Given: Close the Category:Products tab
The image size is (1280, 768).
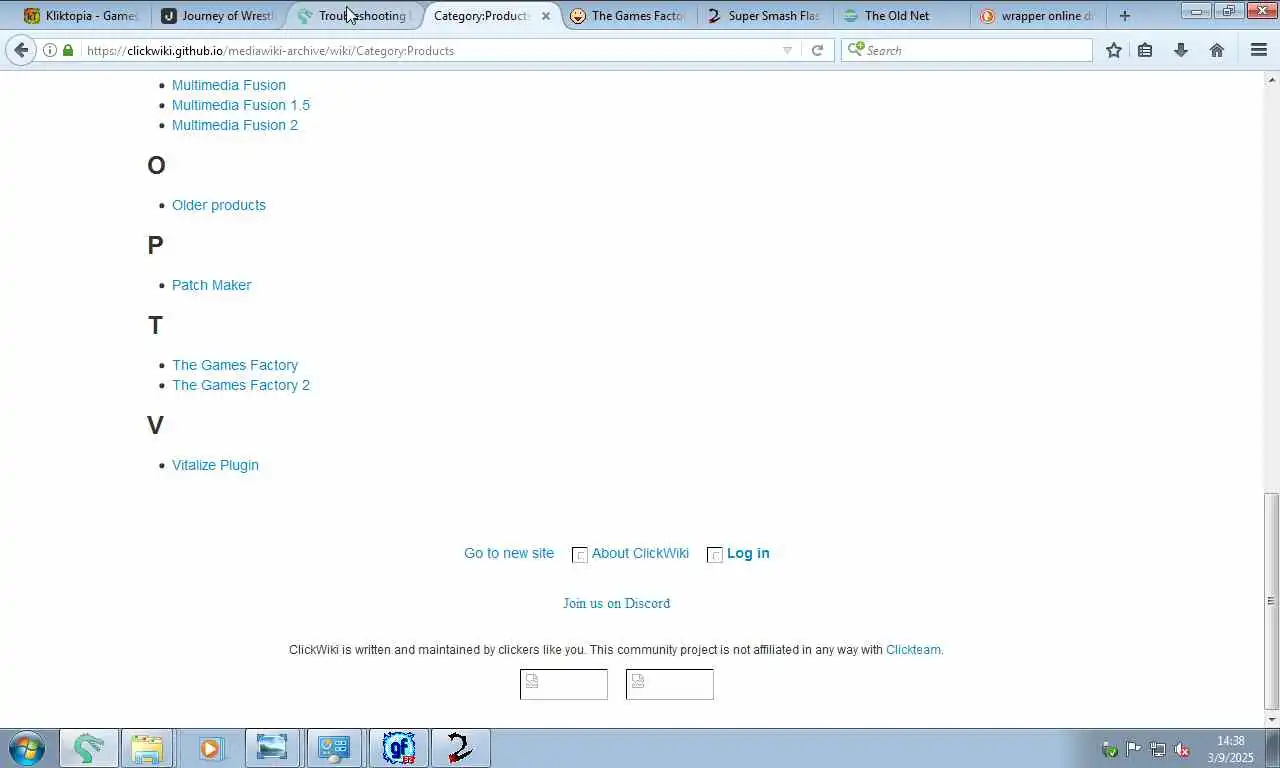Looking at the screenshot, I should [x=545, y=16].
